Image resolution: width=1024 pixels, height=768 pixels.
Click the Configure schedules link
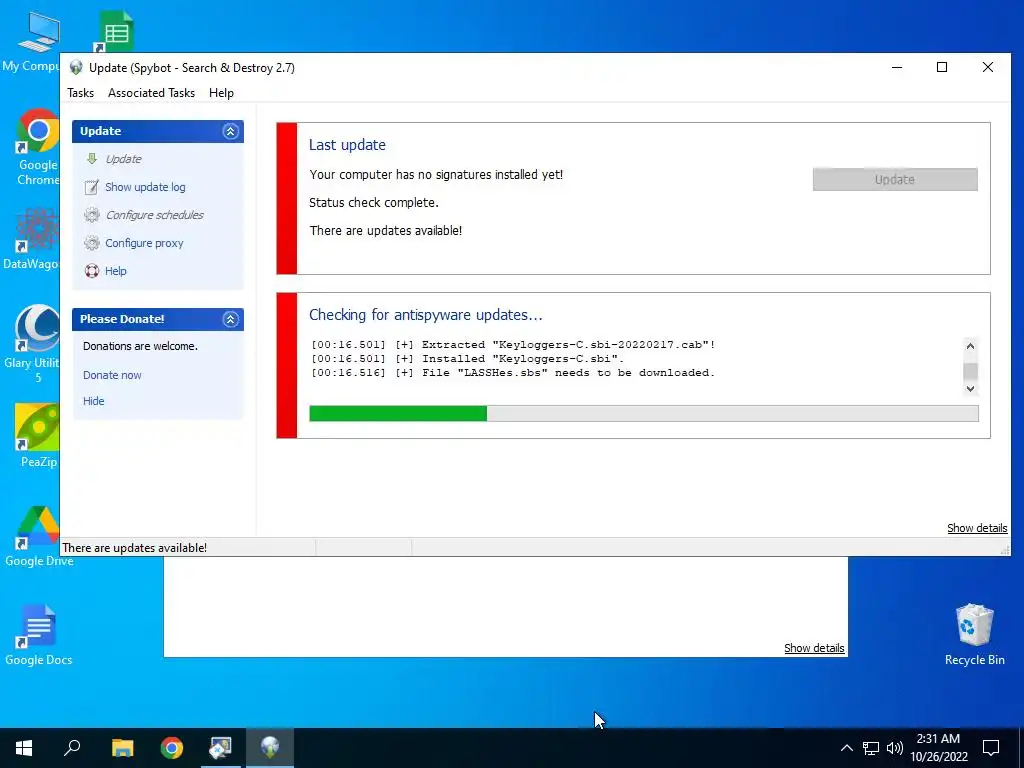[154, 215]
